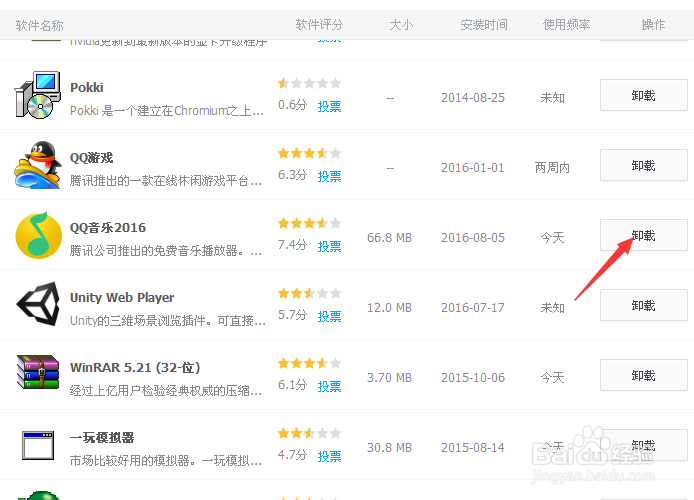Uninstall WinRAR 5.21 using 卸载
The height and width of the screenshot is (500, 694).
tap(643, 375)
